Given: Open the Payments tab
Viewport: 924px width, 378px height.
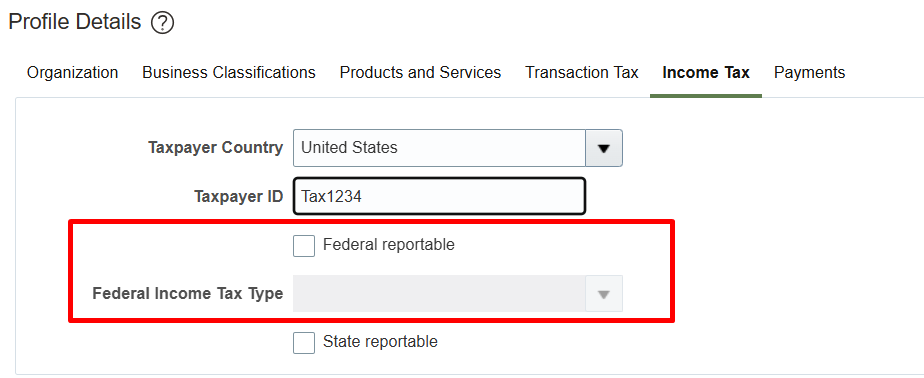Looking at the screenshot, I should [x=810, y=73].
